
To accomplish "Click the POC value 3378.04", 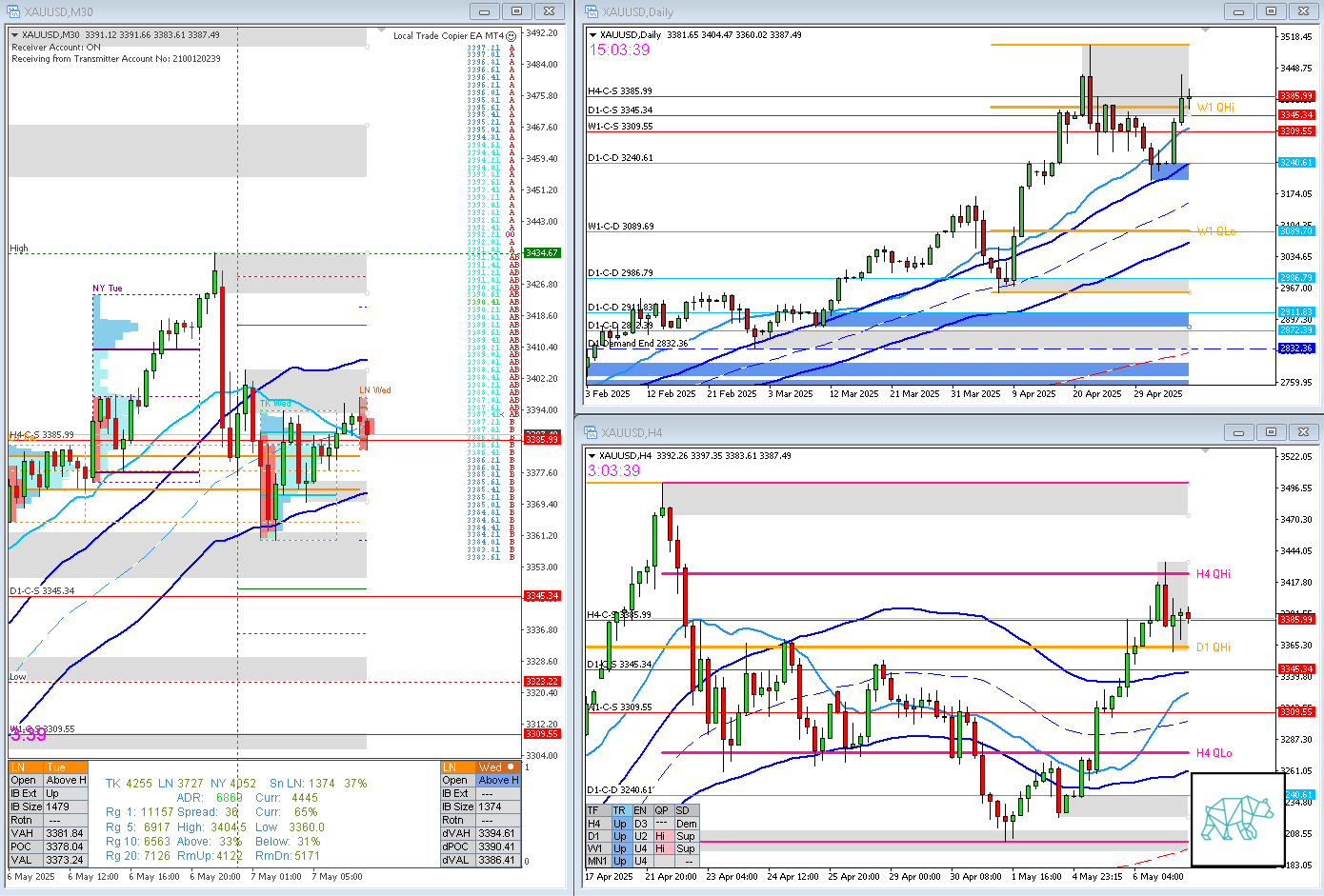I will click(x=66, y=846).
